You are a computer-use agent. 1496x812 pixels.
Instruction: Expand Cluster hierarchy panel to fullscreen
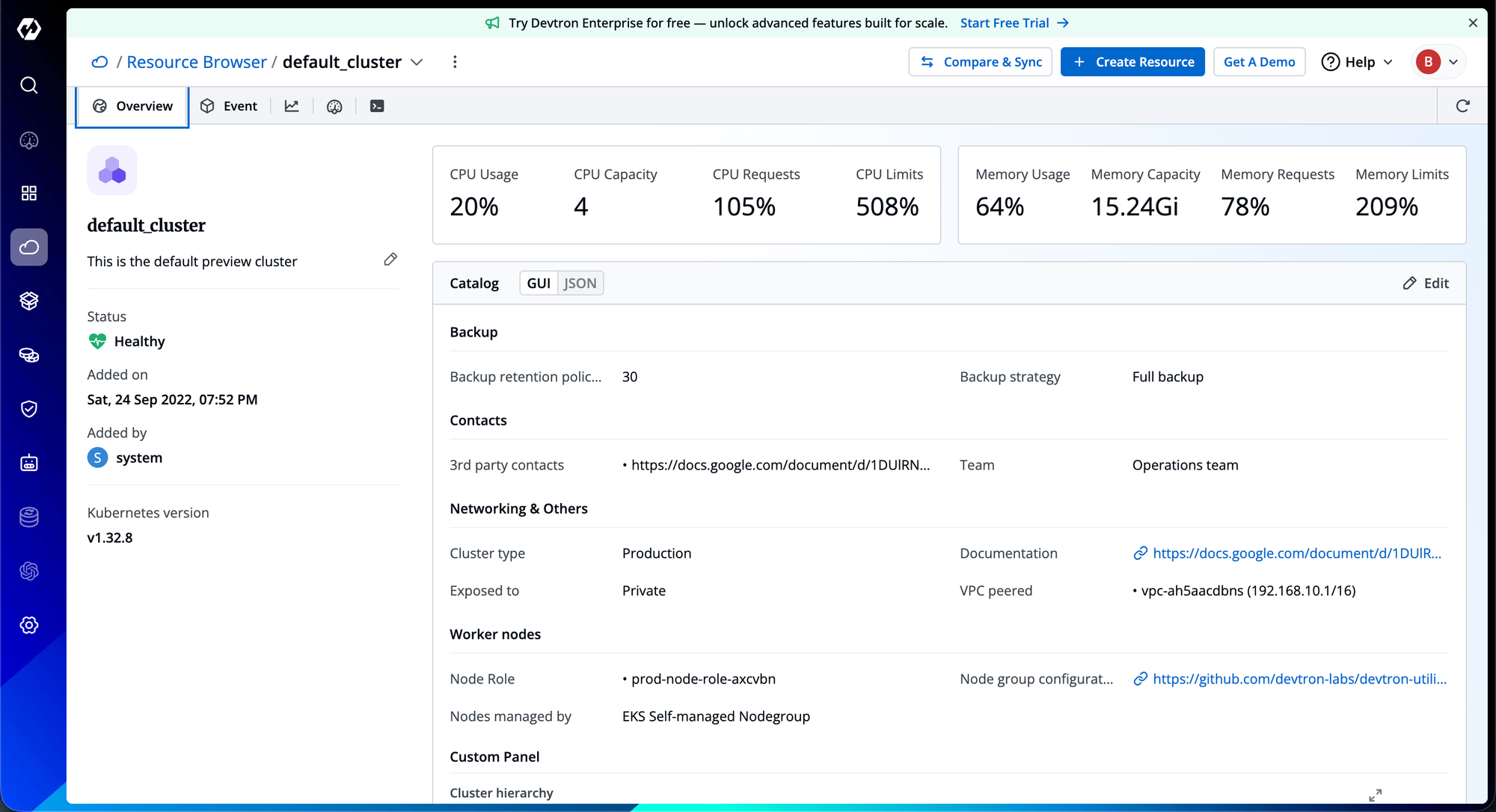tap(1375, 795)
